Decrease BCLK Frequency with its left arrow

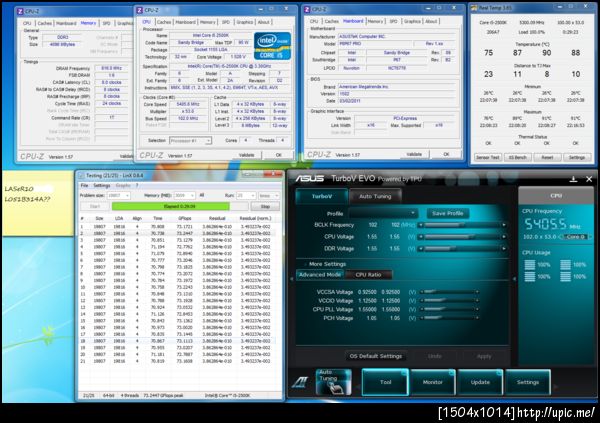click(421, 225)
